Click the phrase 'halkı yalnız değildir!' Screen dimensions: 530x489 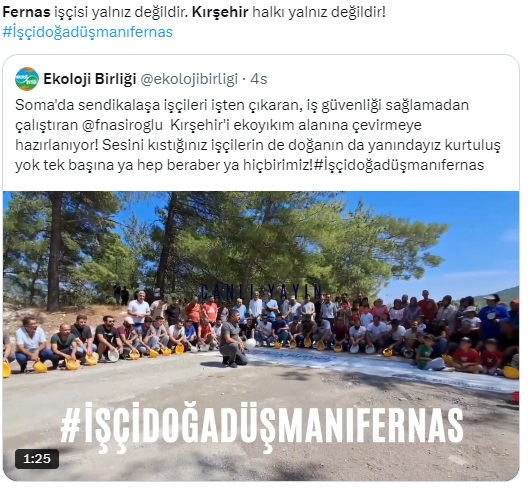(x=319, y=12)
